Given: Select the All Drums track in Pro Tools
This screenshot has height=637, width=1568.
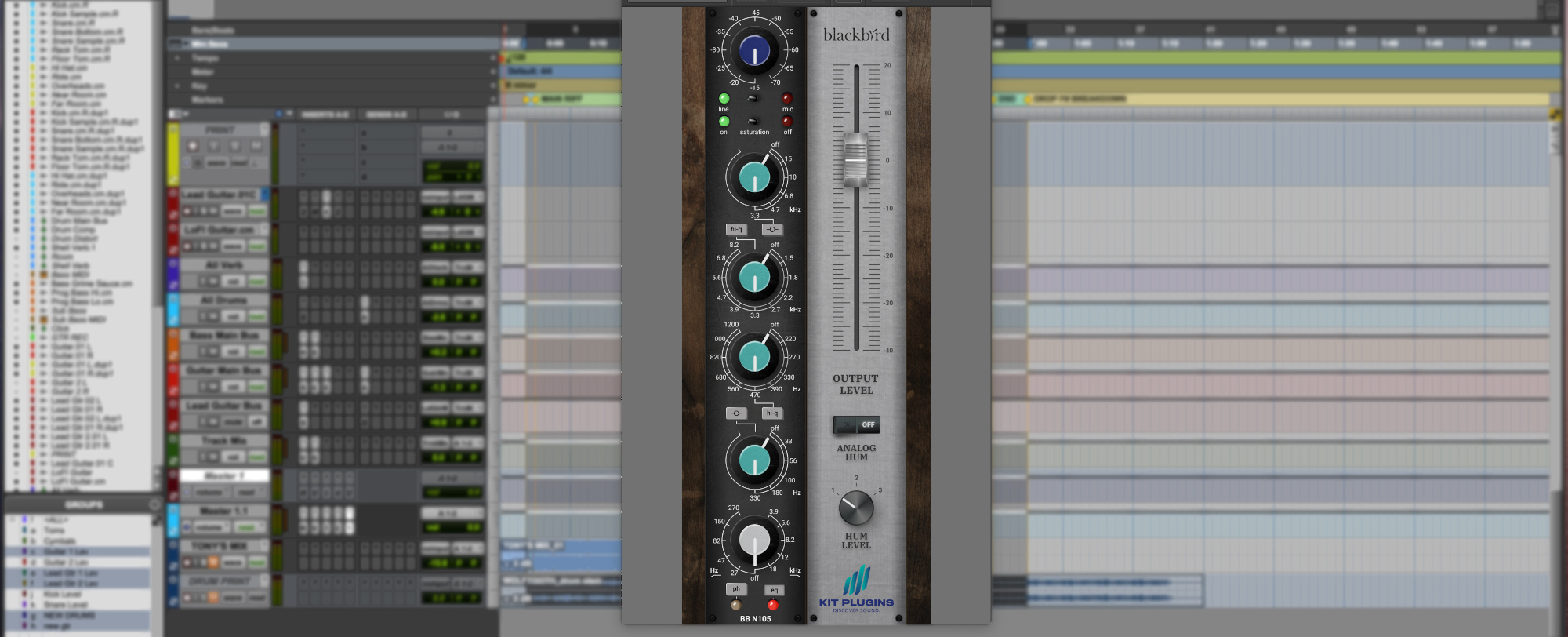Looking at the screenshot, I should pos(224,300).
